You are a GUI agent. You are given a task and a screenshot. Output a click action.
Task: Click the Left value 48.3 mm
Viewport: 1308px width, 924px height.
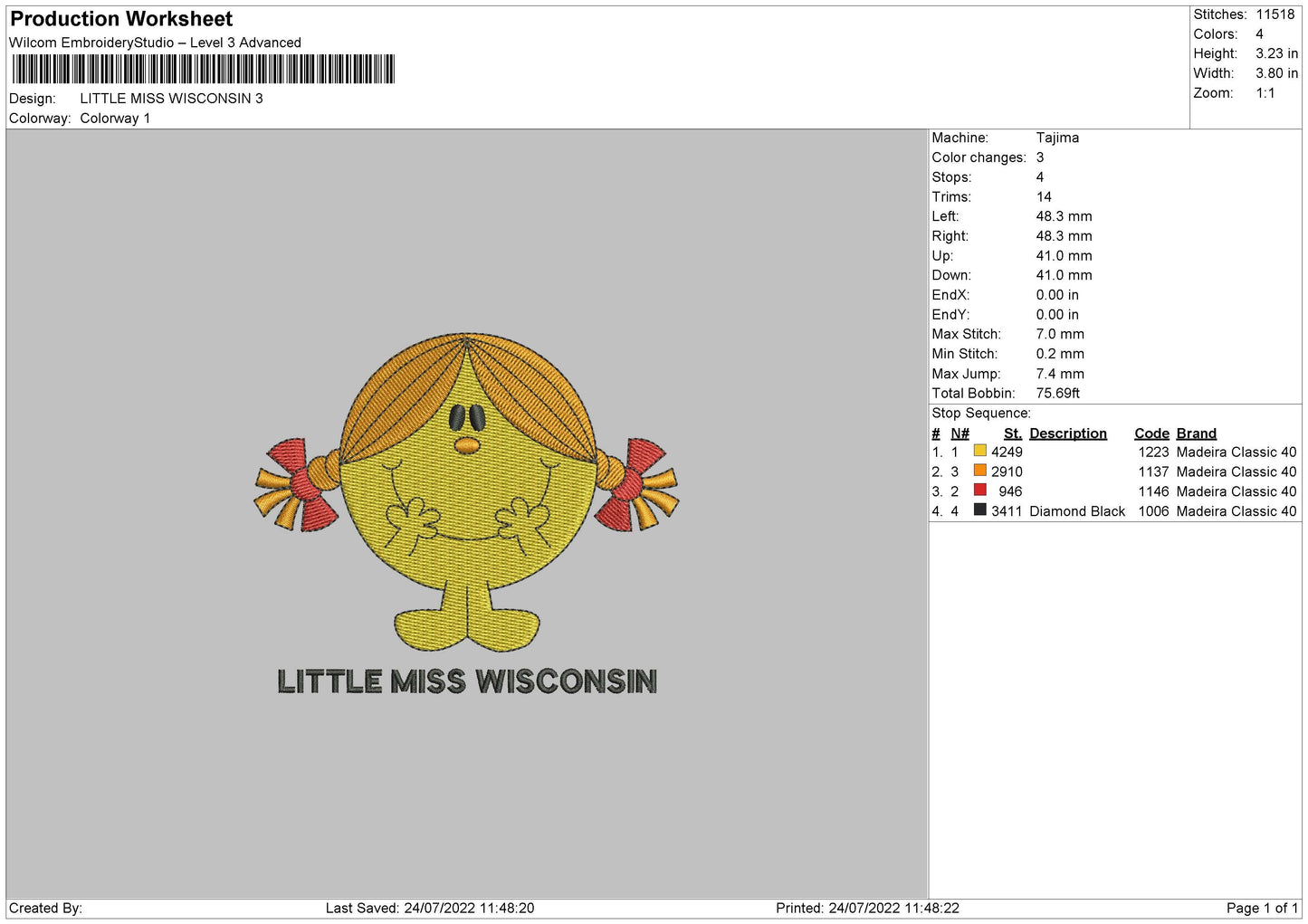click(x=1064, y=216)
